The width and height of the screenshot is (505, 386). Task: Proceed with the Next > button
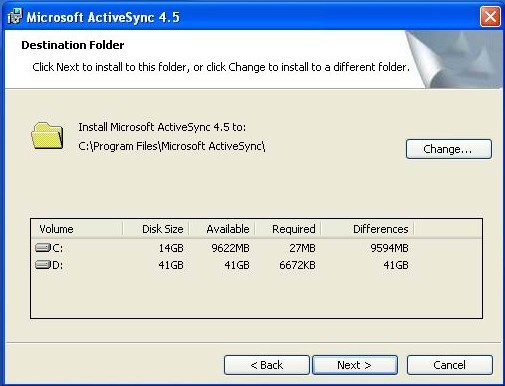coord(355,365)
